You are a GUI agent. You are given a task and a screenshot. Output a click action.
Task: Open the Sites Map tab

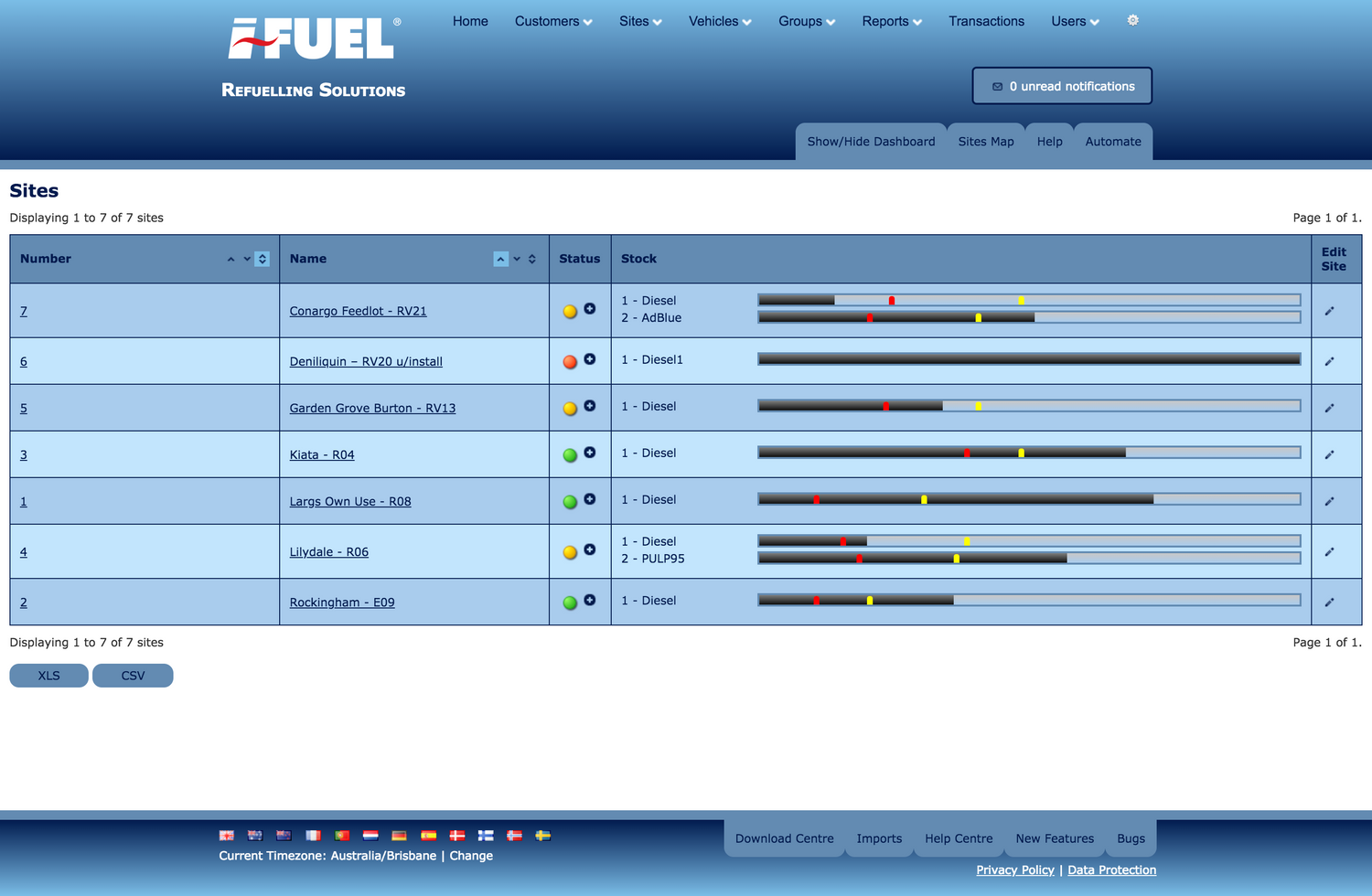pyautogui.click(x=985, y=142)
